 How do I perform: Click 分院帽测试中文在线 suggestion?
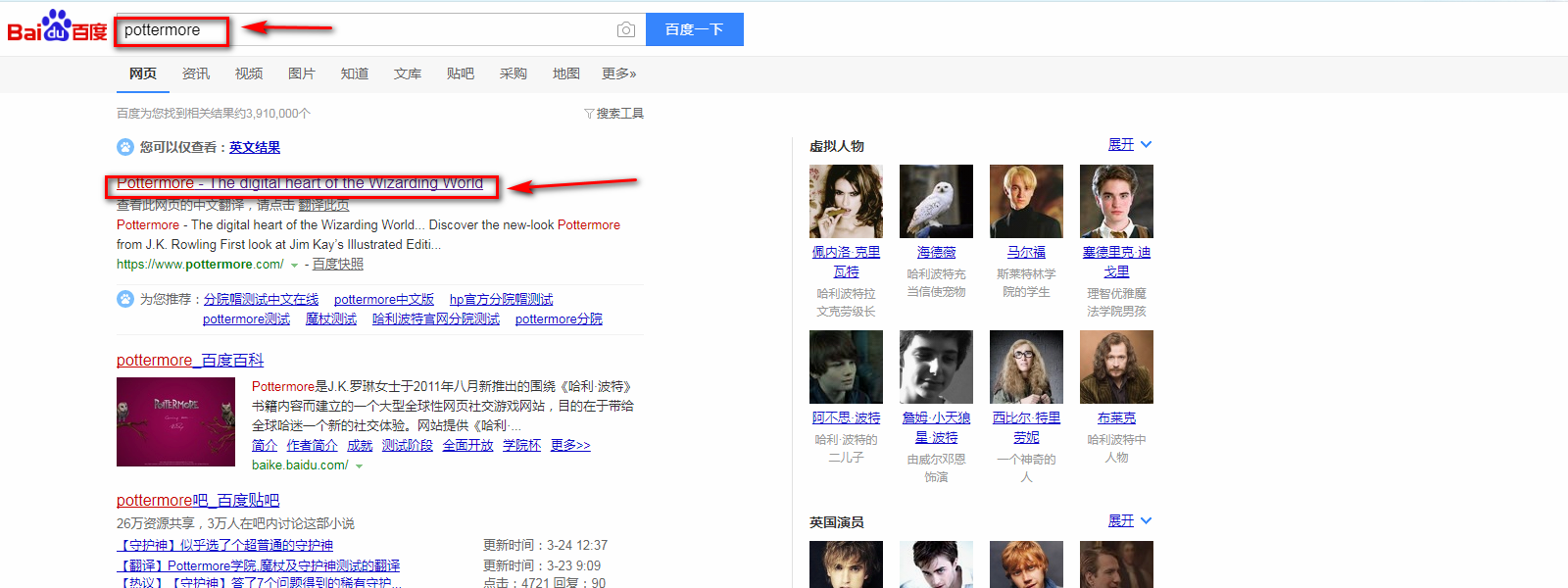[x=262, y=299]
